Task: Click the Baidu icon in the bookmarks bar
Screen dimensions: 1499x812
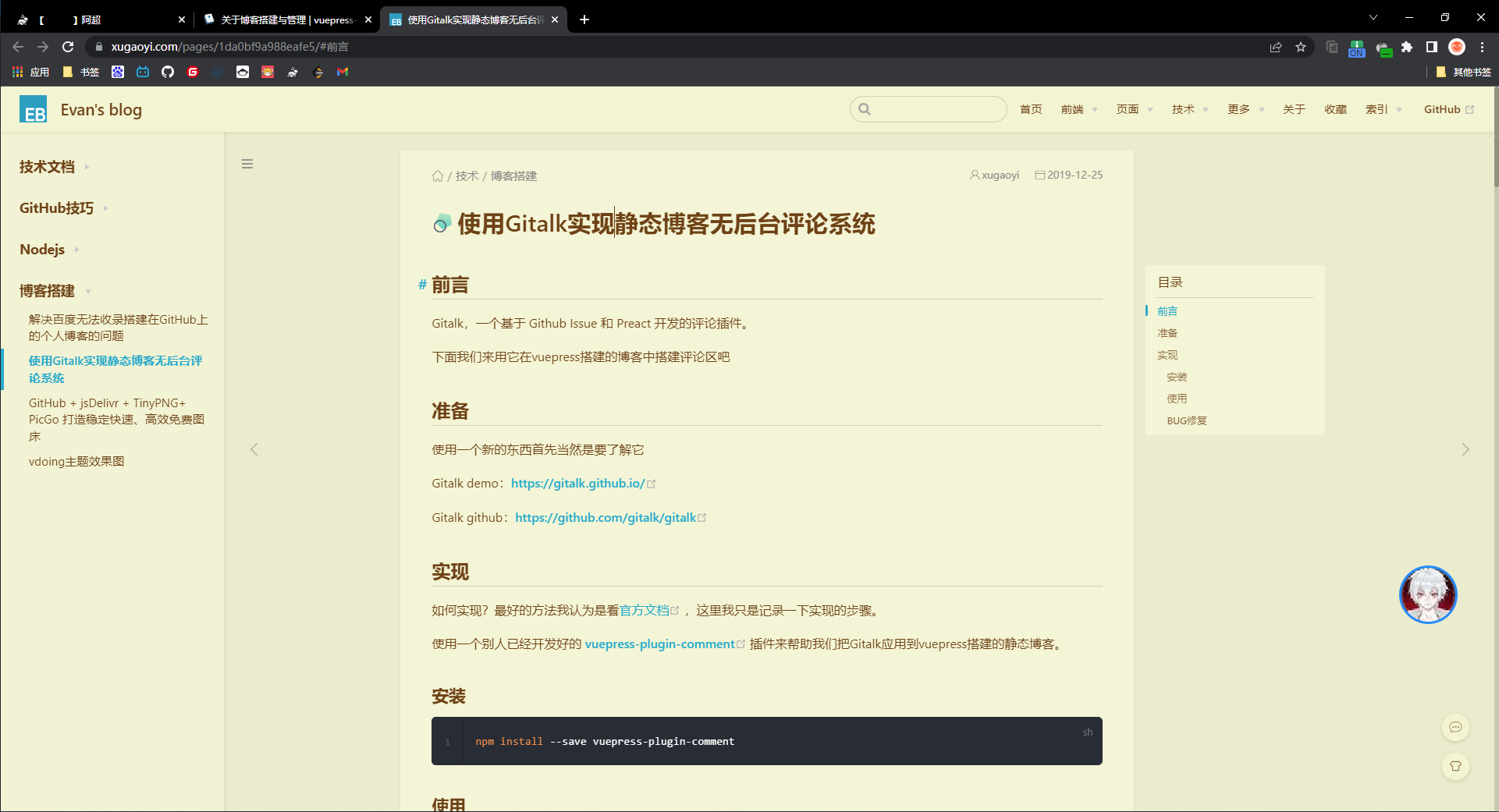Action: [117, 72]
